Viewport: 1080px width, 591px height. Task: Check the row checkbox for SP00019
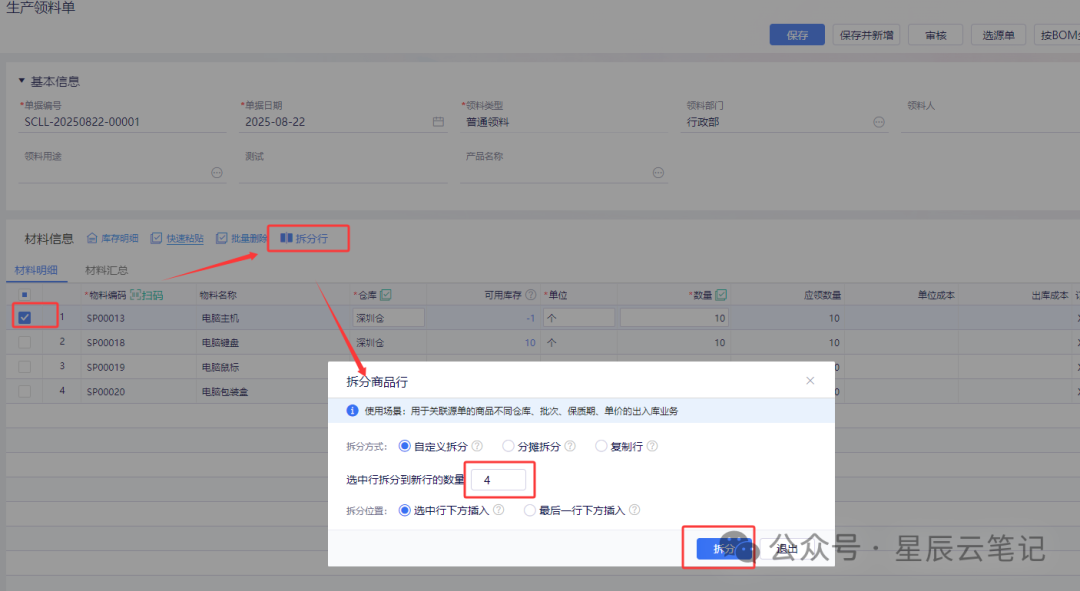click(x=25, y=367)
